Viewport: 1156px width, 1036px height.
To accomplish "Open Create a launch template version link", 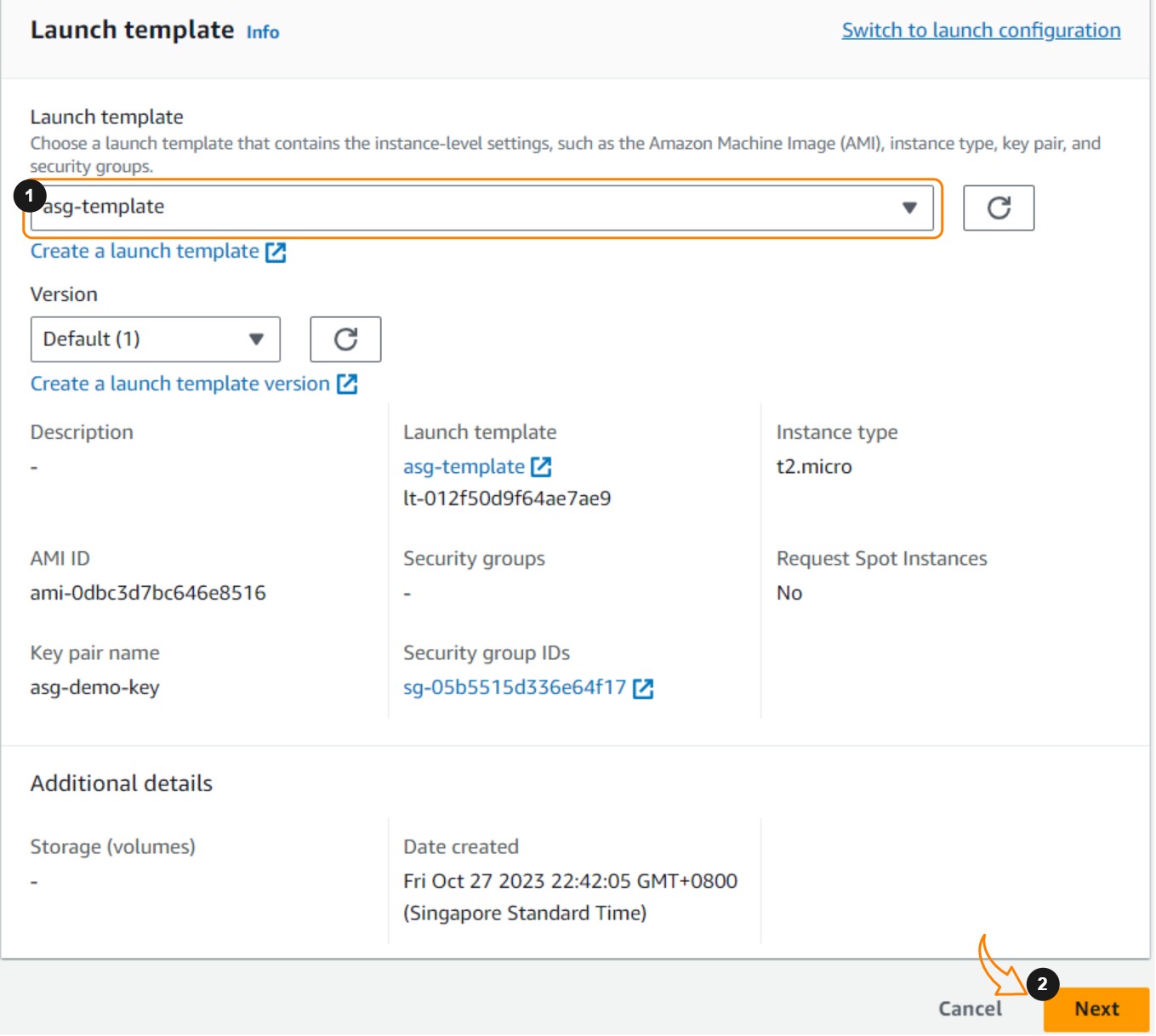I will 179,384.
